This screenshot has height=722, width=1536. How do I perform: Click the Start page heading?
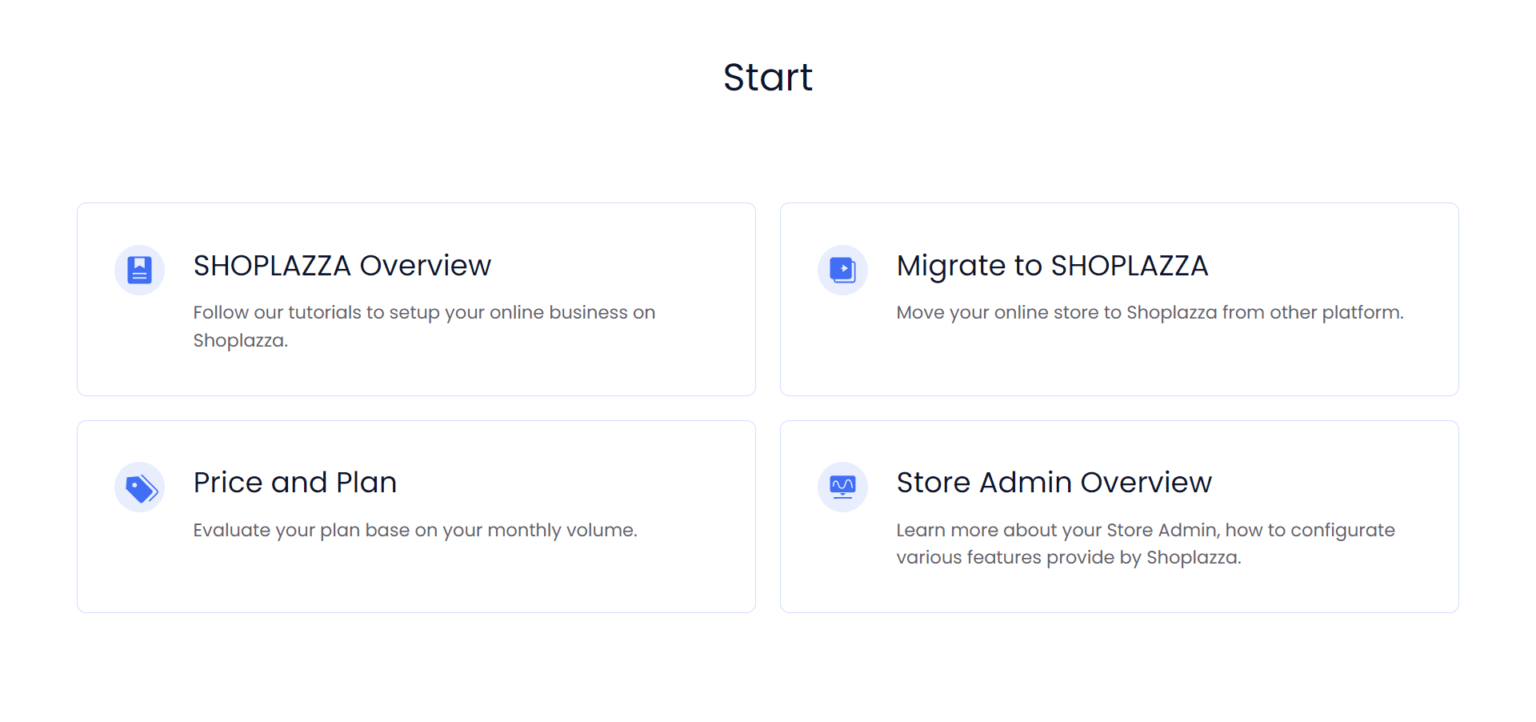tap(767, 77)
